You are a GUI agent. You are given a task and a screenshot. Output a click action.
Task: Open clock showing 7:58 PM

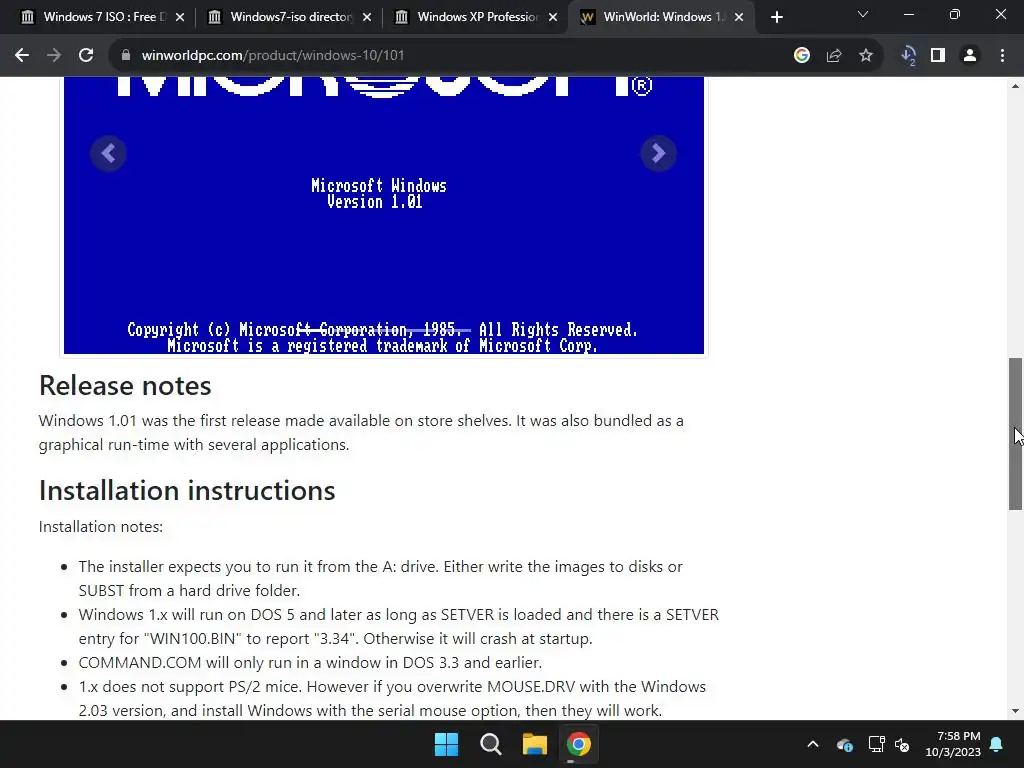(x=953, y=744)
